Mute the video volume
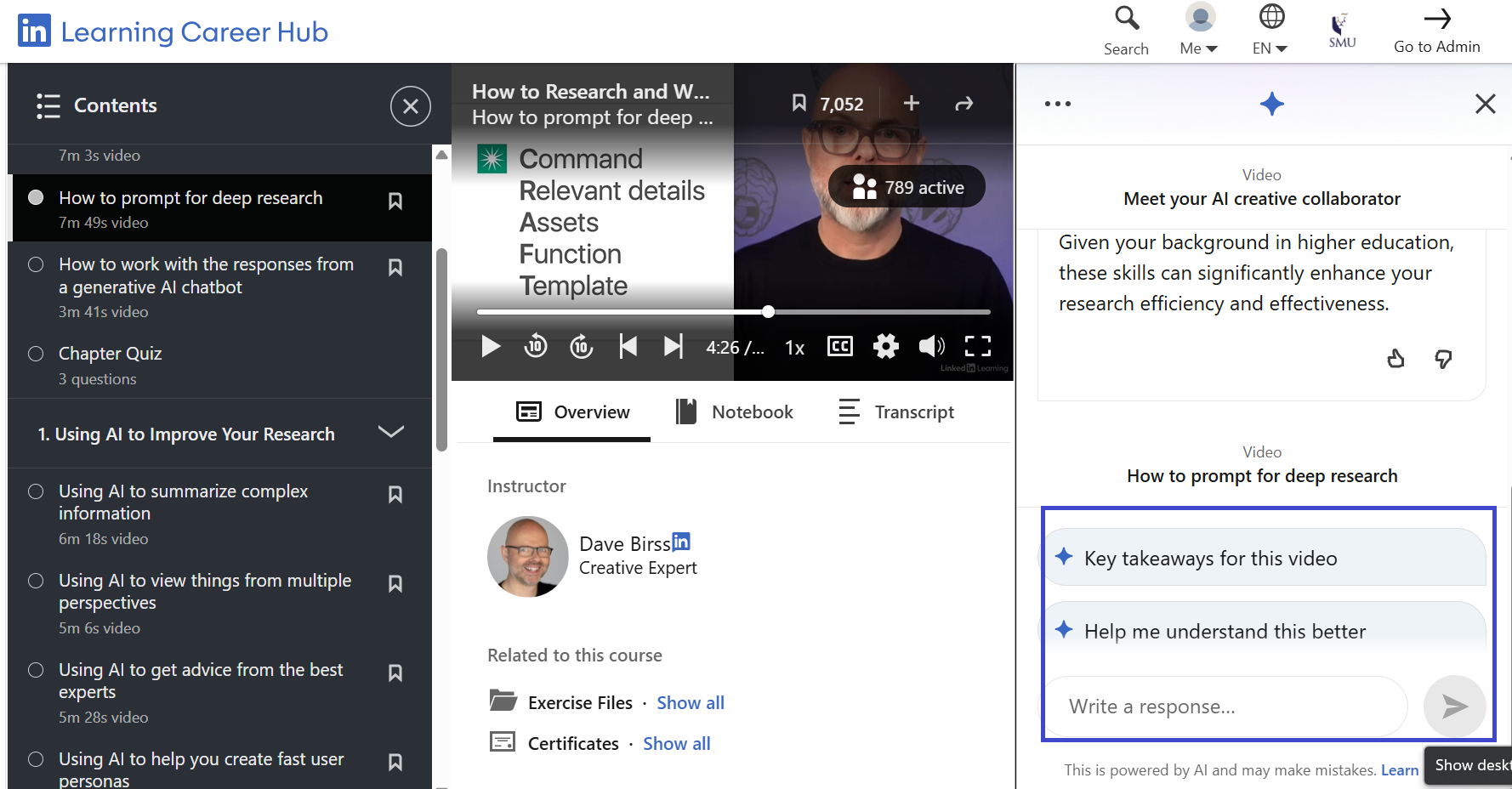This screenshot has height=789, width=1512. 931,346
